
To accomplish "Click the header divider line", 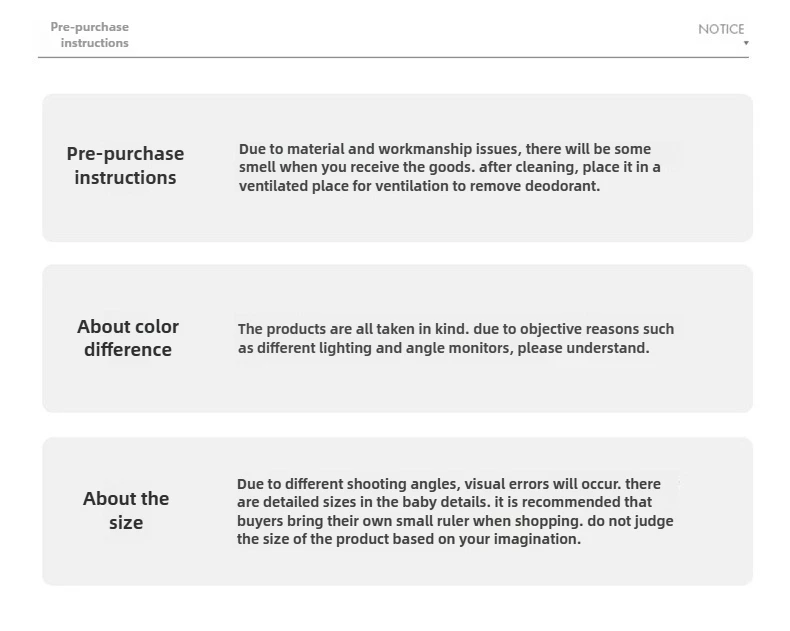I will point(393,57).
